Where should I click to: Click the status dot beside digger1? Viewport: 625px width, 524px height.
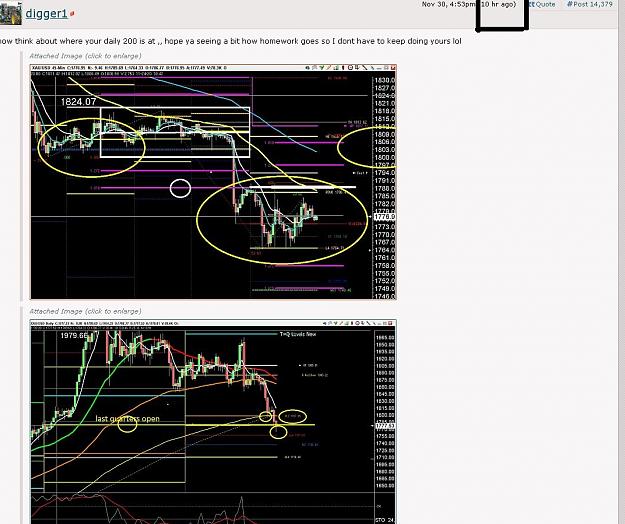pos(72,14)
